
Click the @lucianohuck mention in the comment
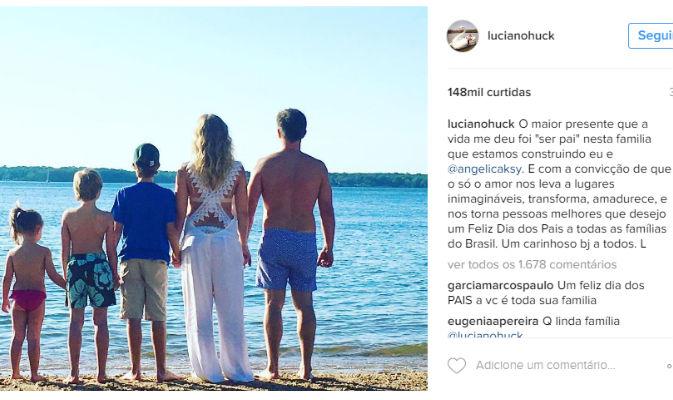[485, 334]
